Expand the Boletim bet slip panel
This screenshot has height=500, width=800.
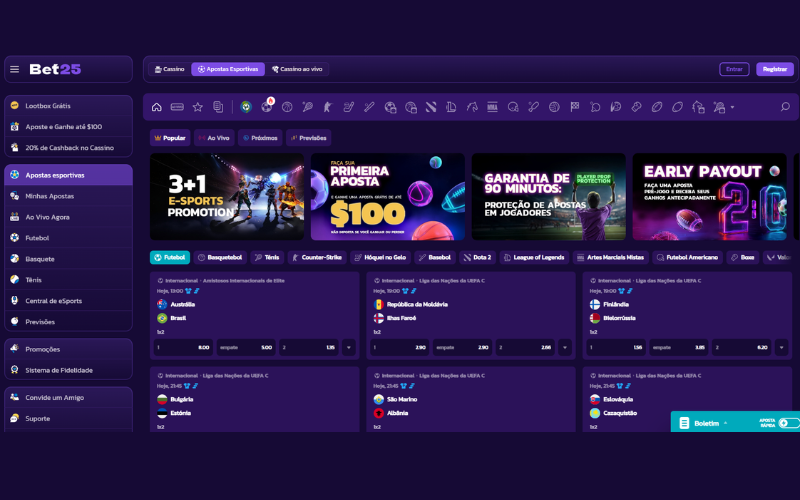704,423
